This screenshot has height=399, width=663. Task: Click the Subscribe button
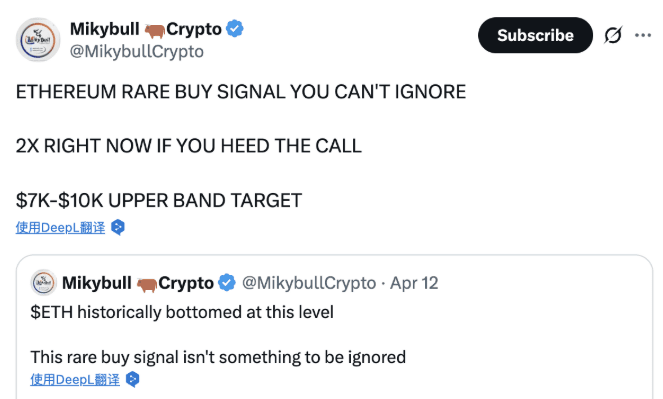pyautogui.click(x=535, y=35)
